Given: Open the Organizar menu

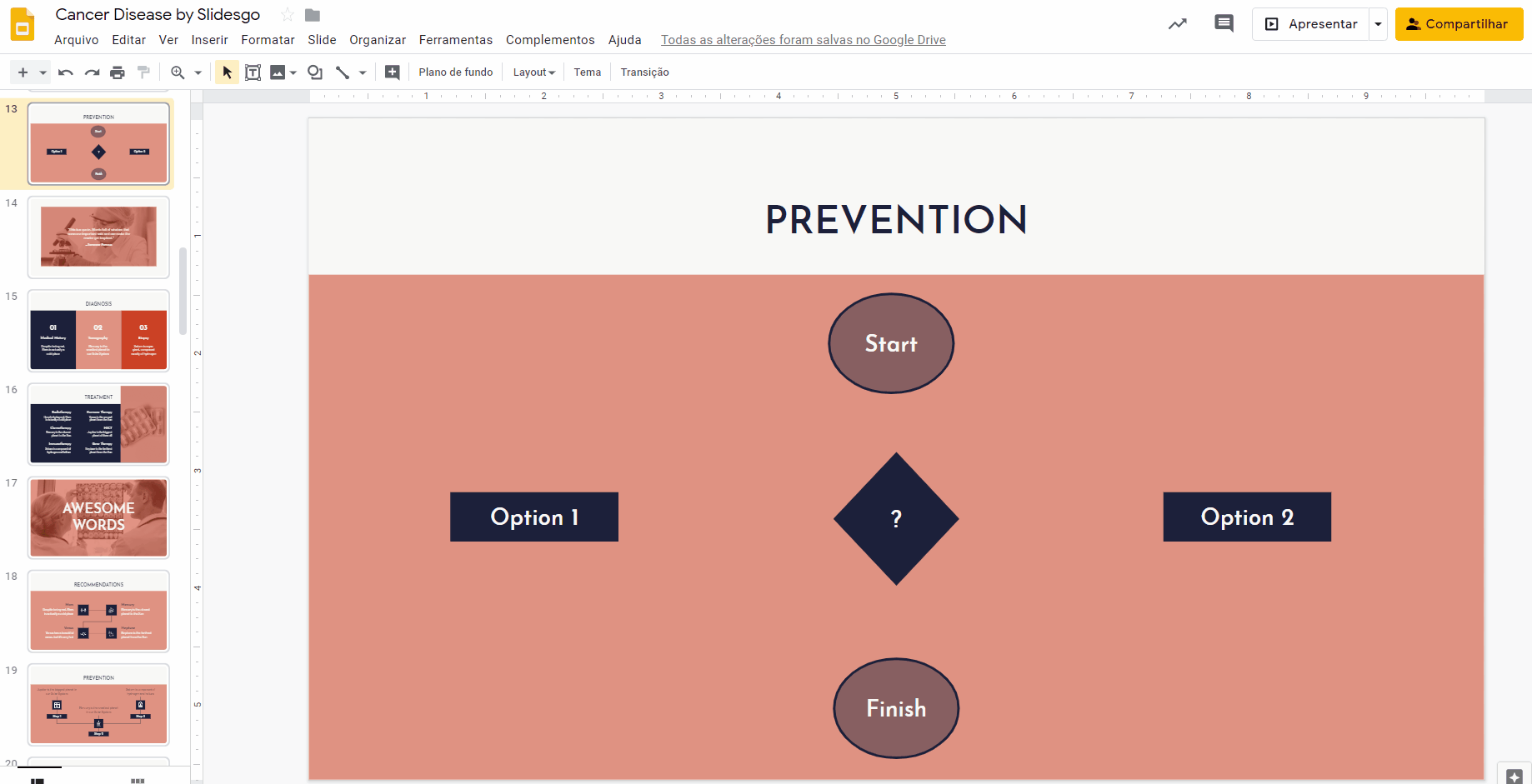Looking at the screenshot, I should (x=378, y=40).
